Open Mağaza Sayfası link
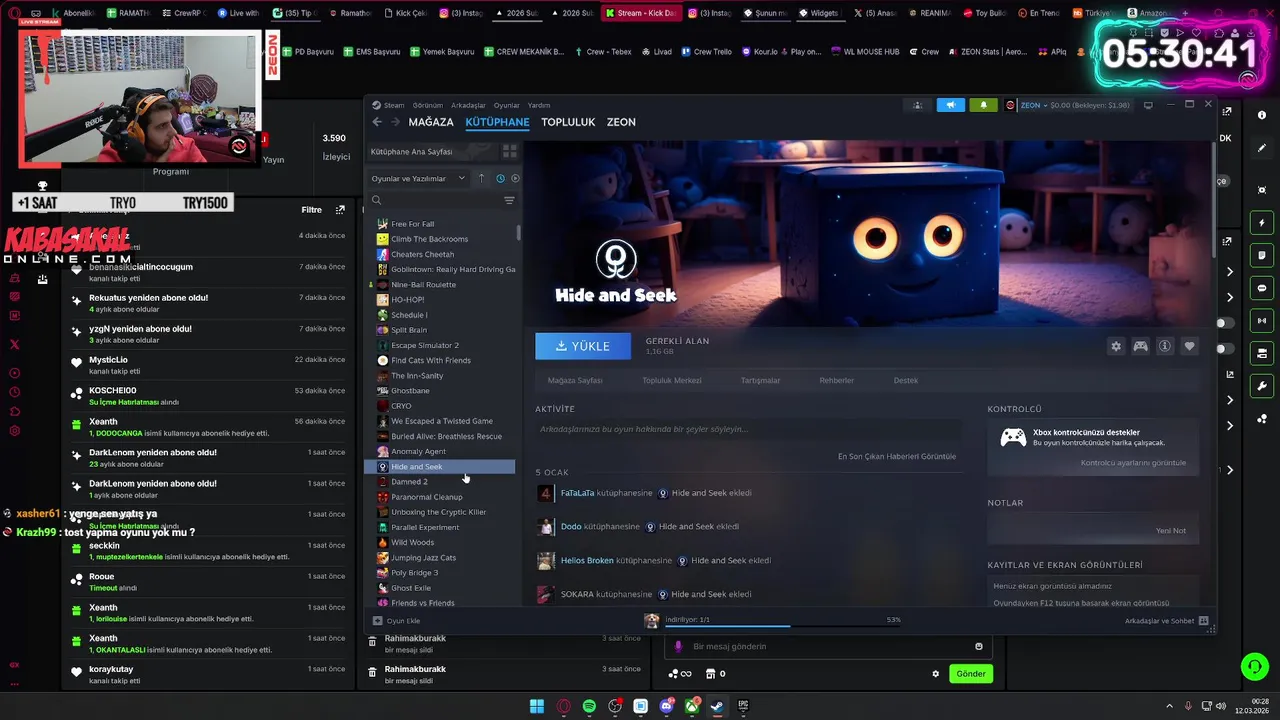 tap(575, 380)
